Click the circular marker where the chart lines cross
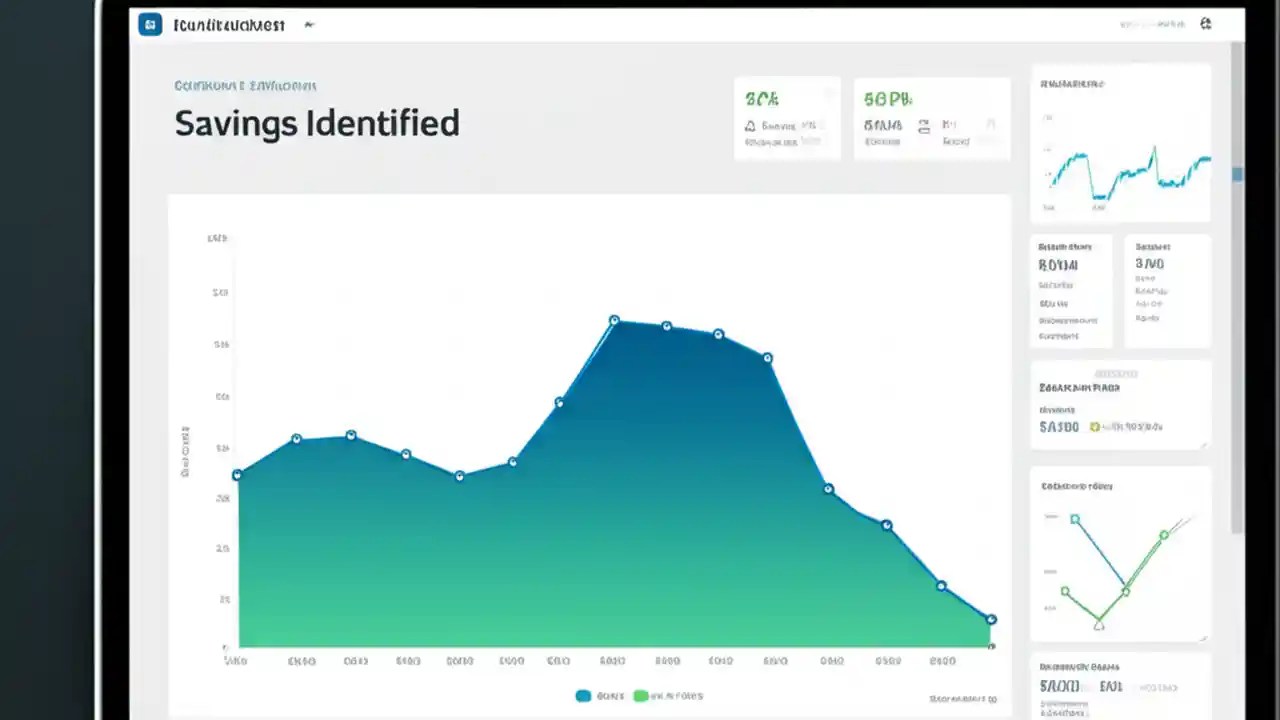The width and height of the screenshot is (1280, 720). pos(1125,591)
